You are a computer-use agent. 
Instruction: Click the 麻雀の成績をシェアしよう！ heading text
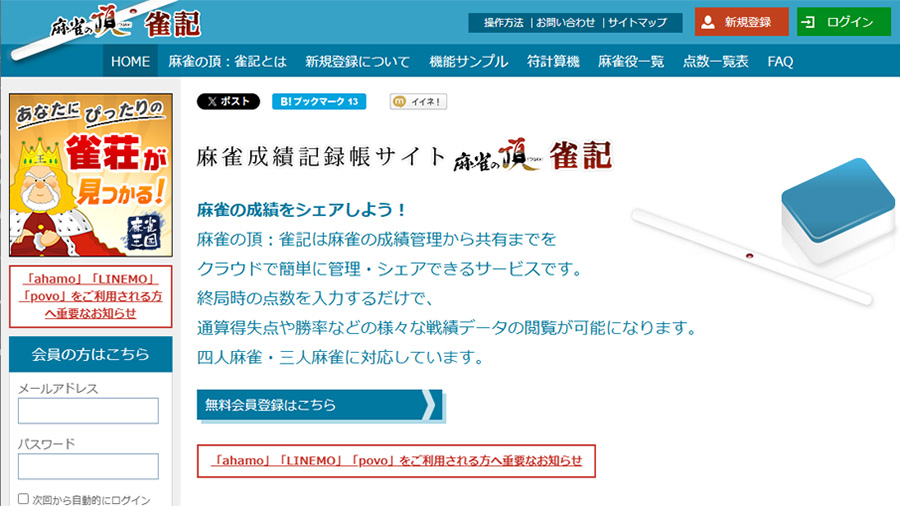(301, 209)
